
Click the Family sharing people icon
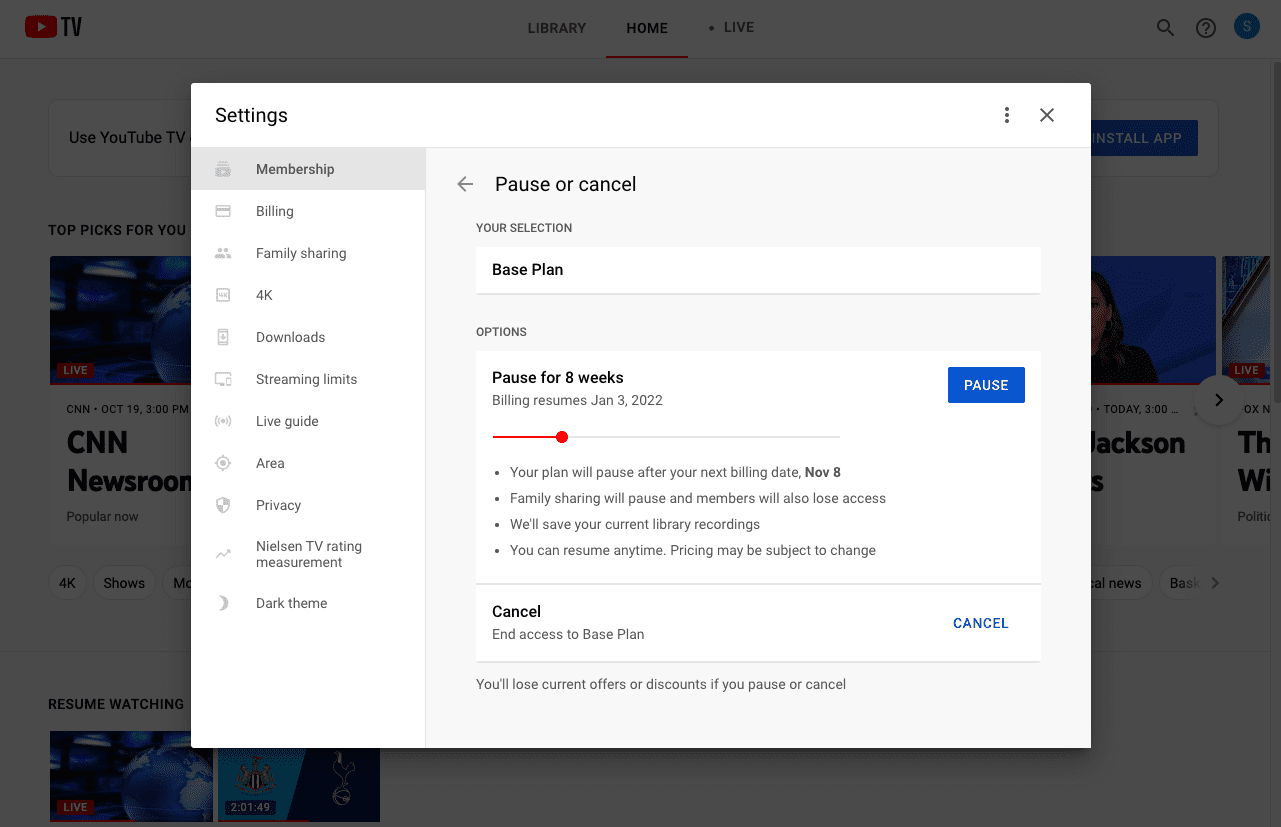[x=223, y=253]
